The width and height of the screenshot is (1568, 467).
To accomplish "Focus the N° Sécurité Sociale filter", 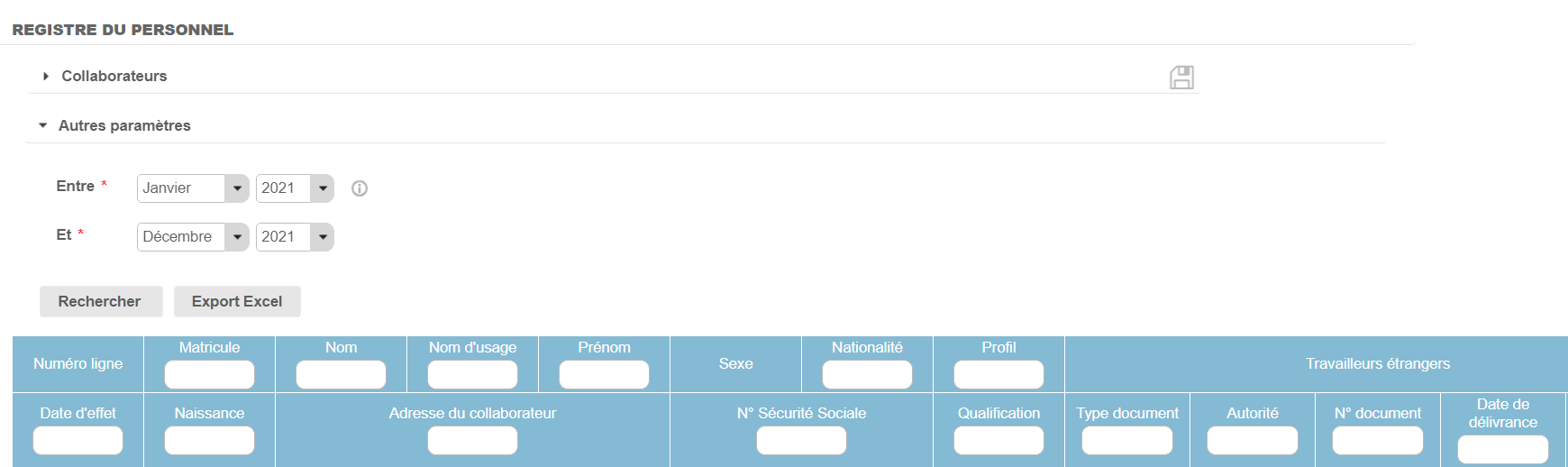I will coord(801,440).
